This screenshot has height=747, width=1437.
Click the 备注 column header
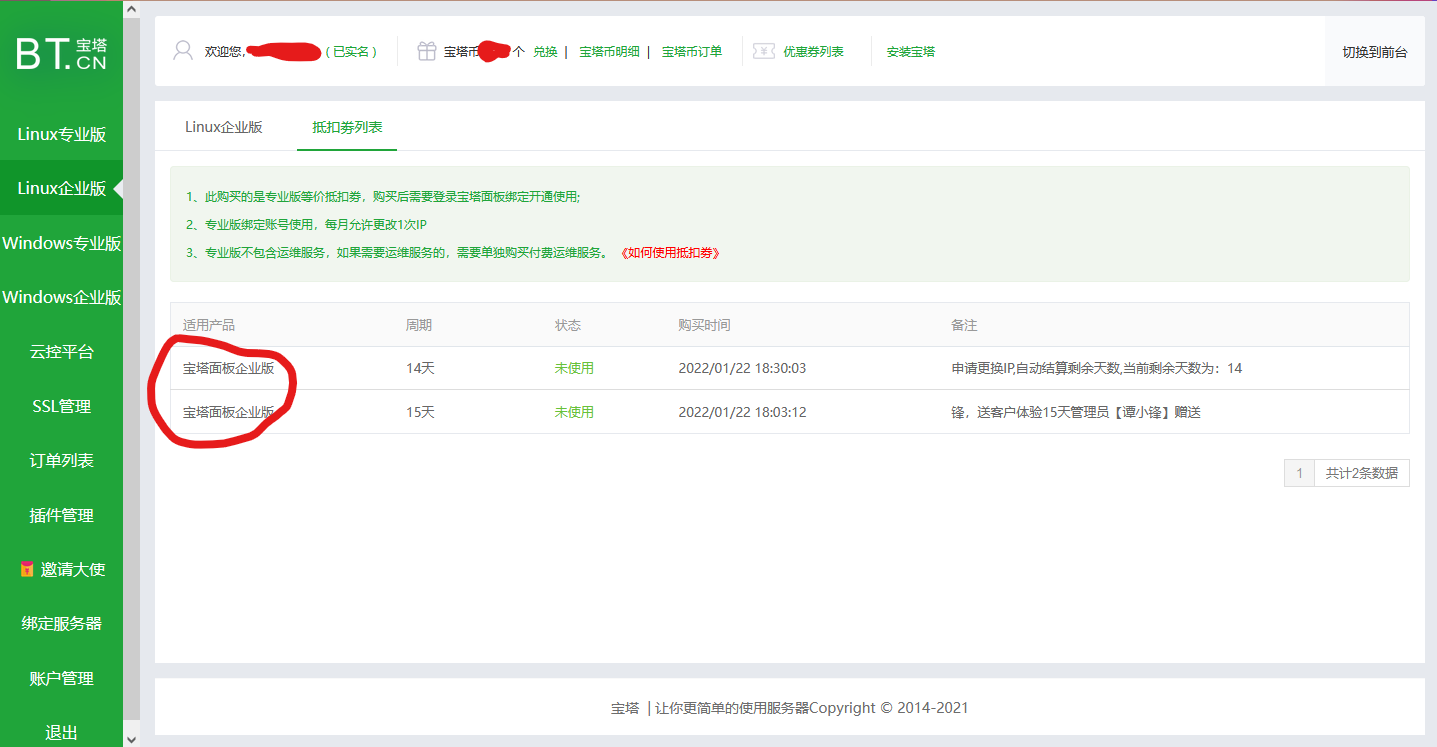point(964,325)
